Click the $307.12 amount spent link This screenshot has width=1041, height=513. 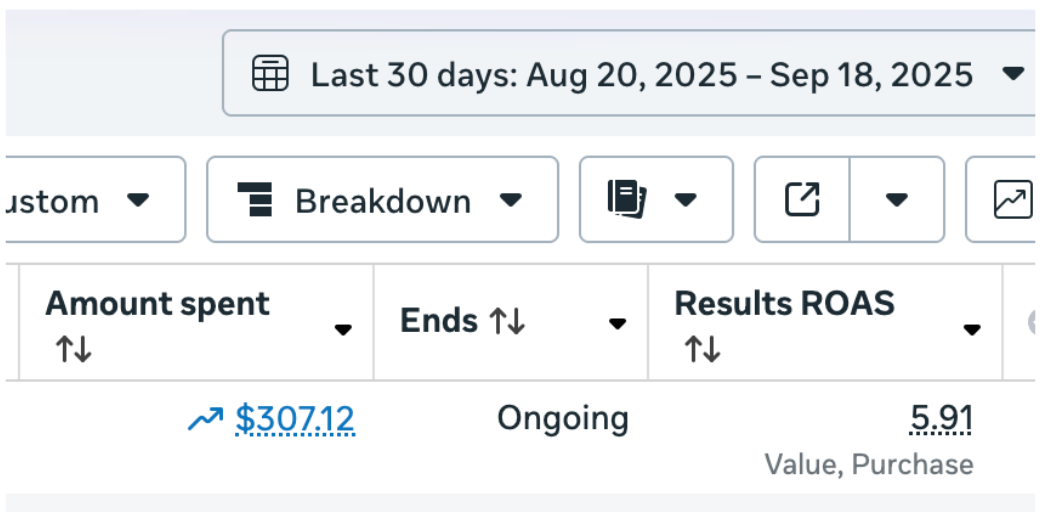[x=295, y=419]
